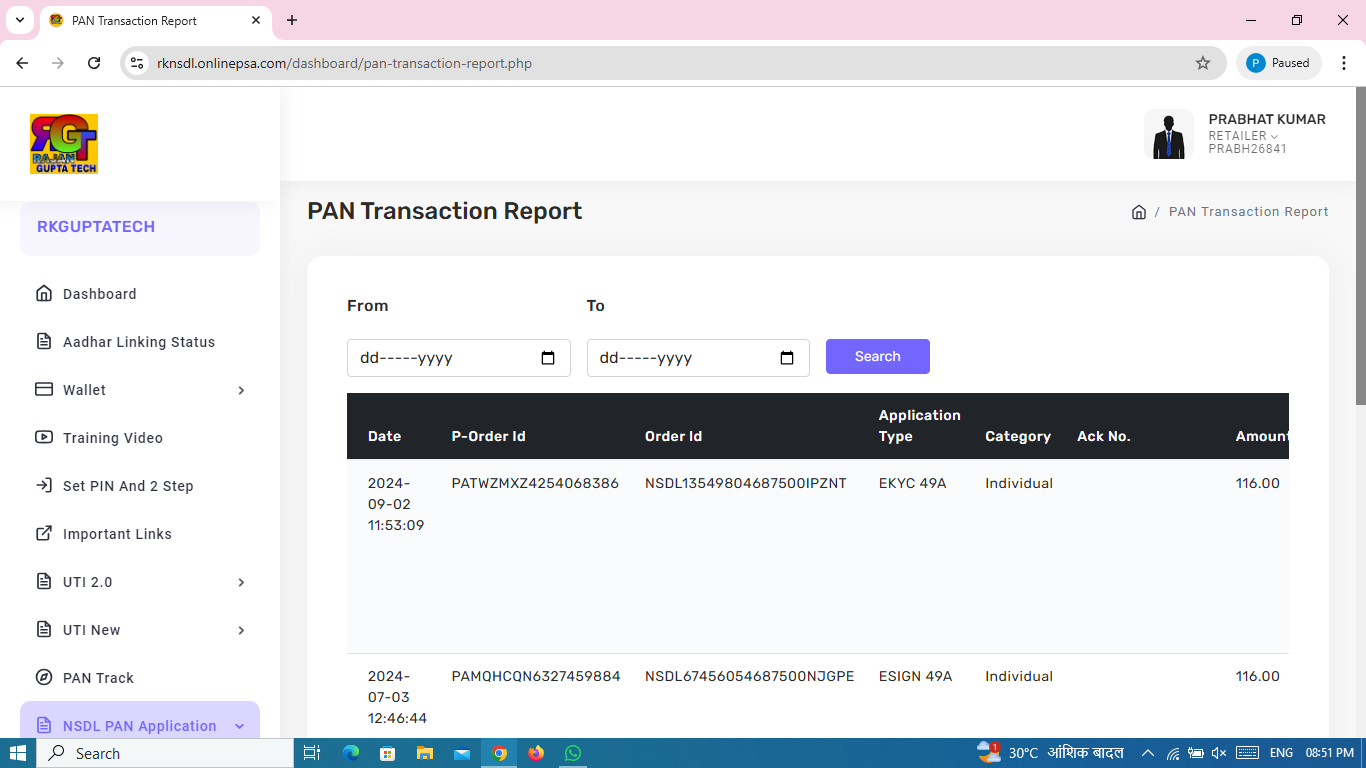1366x768 pixels.
Task: Switch to PAN Transaction Report browser tab
Action: pyautogui.click(x=150, y=20)
